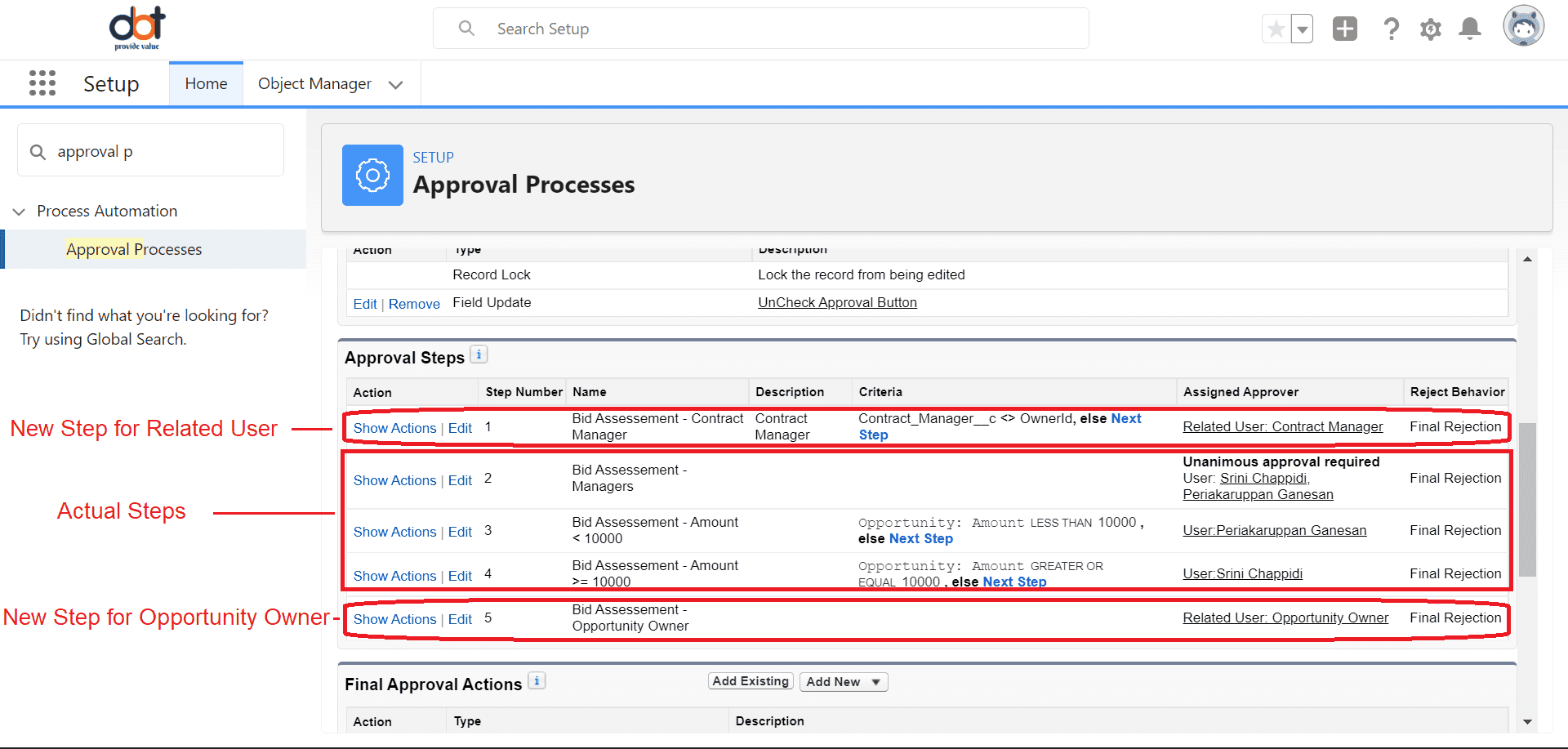Open User:Srini Chappidi link in step 4
1568x749 pixels.
[1242, 573]
